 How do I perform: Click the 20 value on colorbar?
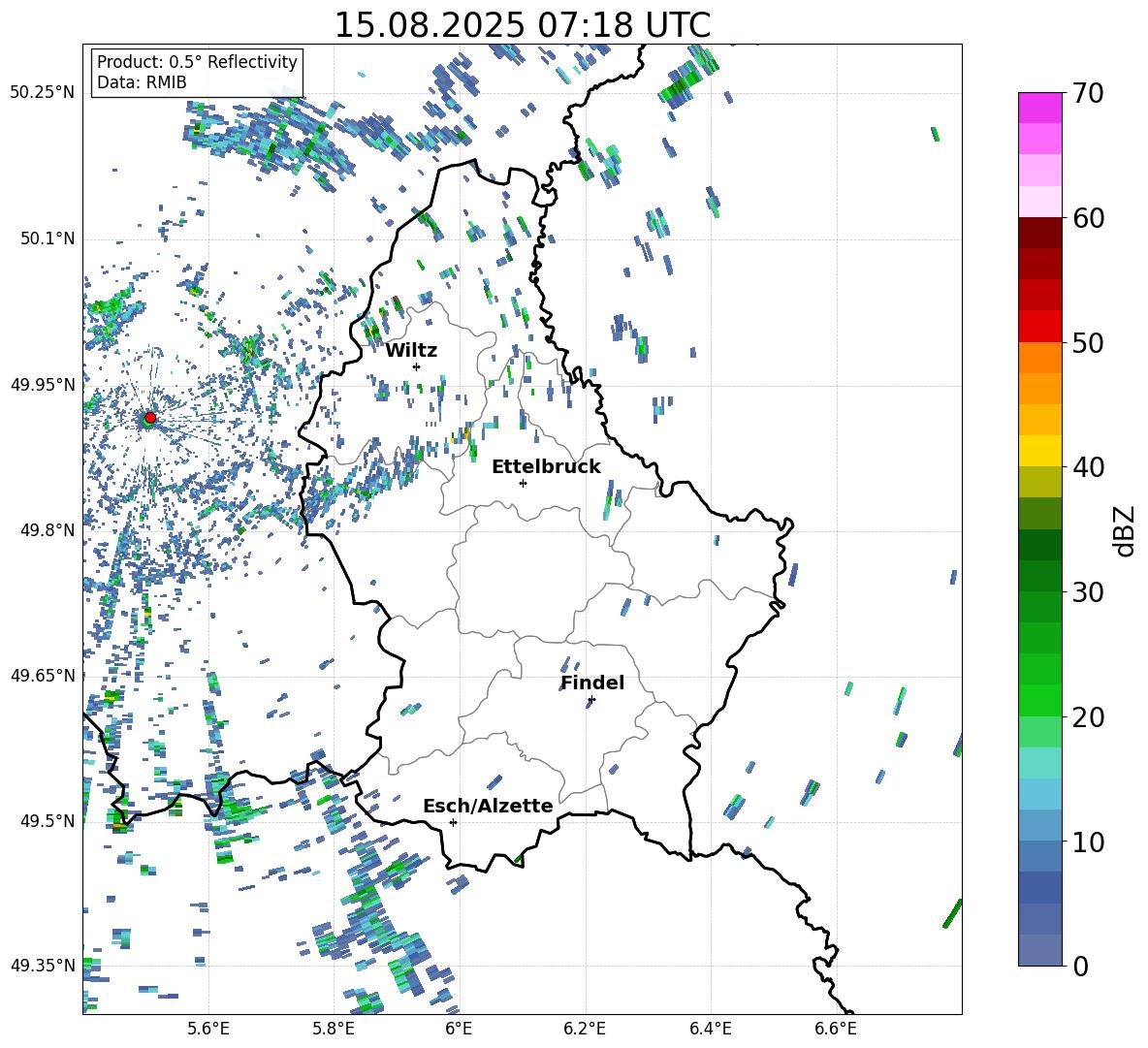1089,716
